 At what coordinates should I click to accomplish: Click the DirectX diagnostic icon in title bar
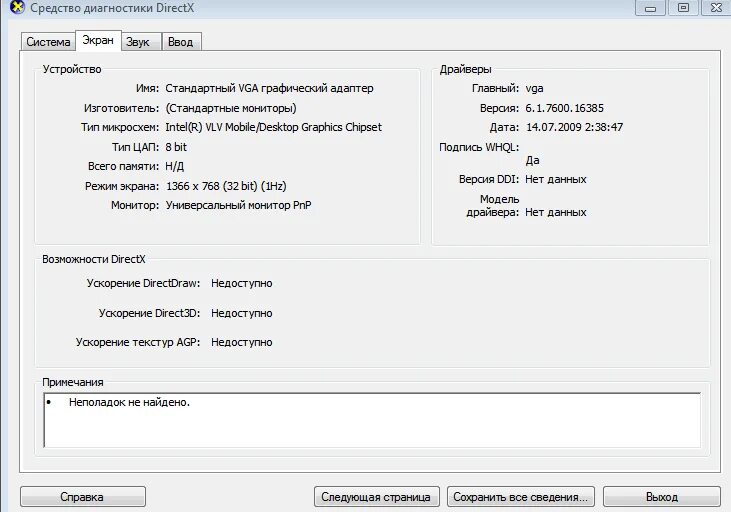pos(16,7)
